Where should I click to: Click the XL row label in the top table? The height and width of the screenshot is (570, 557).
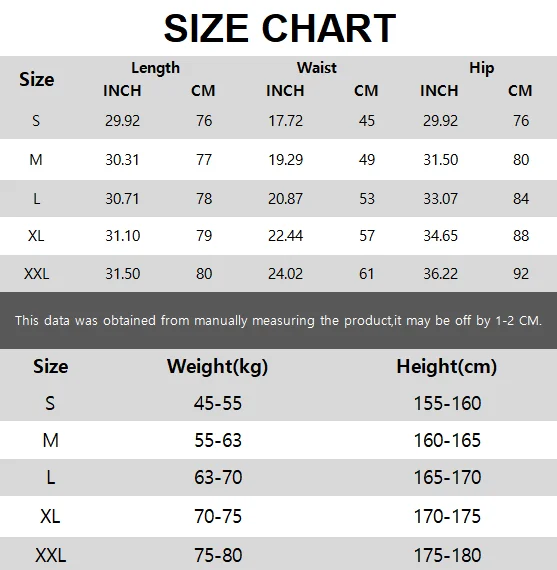pos(36,236)
